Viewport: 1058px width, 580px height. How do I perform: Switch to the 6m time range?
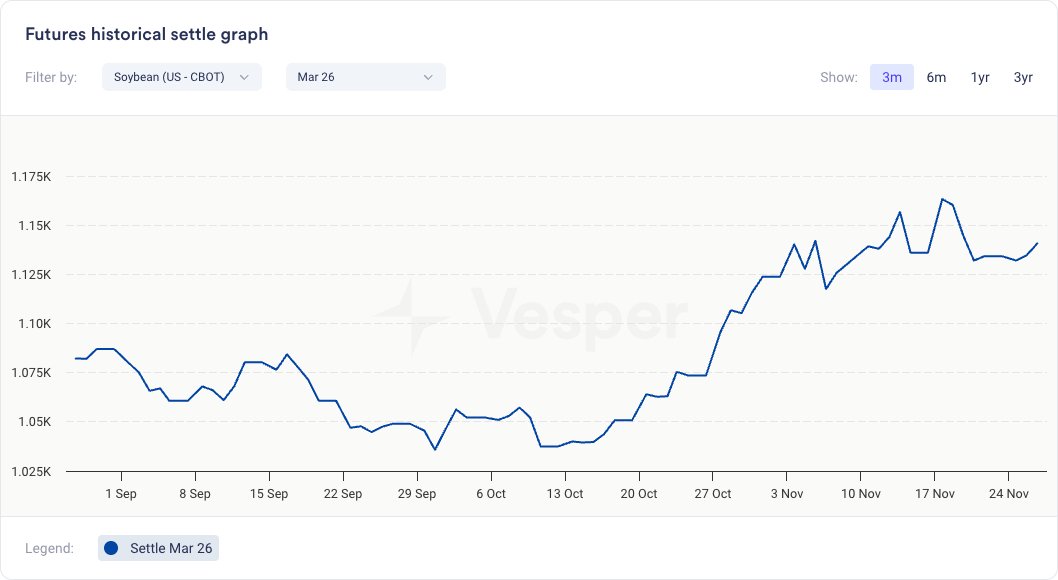coord(936,77)
